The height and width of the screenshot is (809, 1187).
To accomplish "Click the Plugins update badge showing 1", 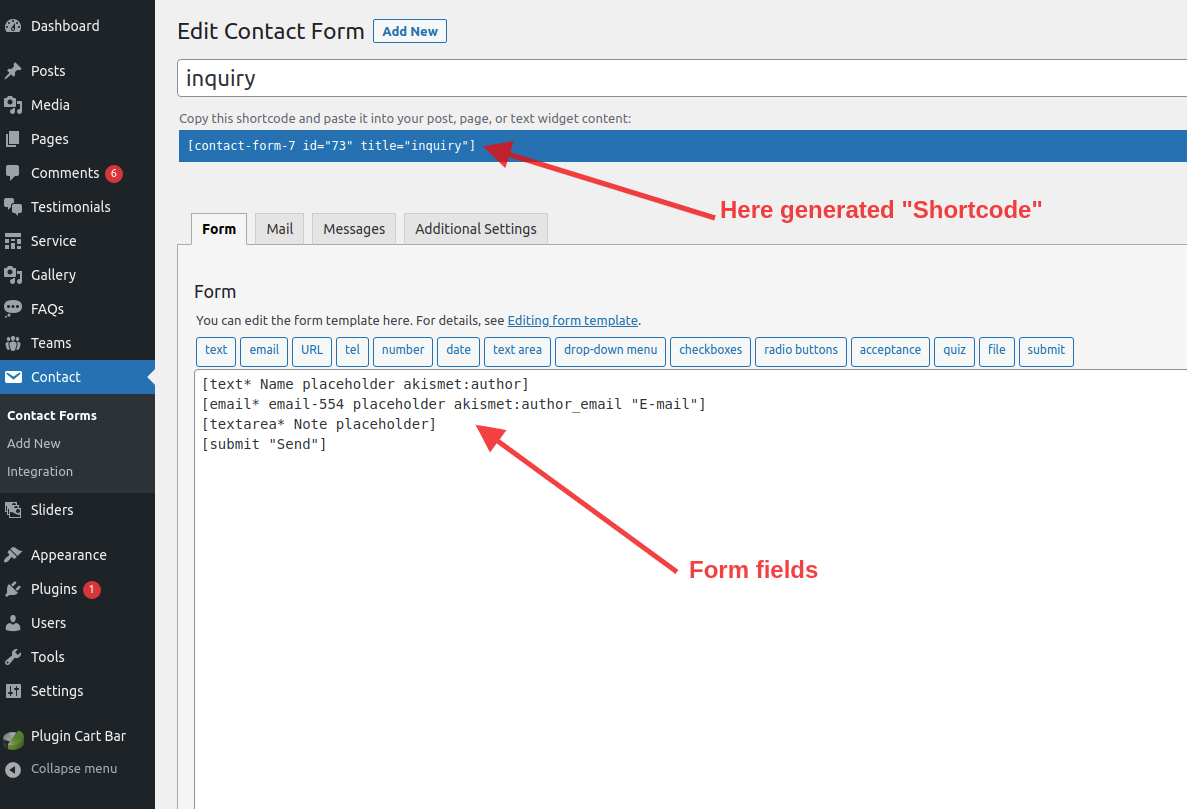I will [x=92, y=589].
